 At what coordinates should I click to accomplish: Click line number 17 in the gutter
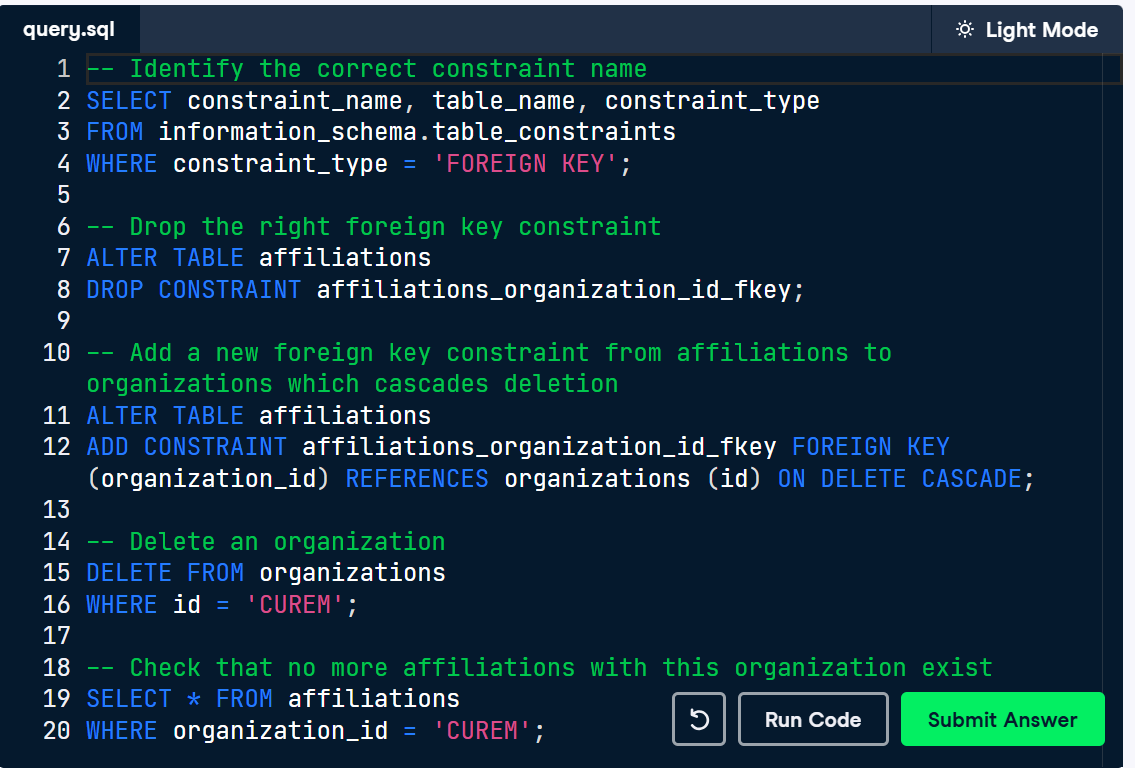(x=56, y=636)
